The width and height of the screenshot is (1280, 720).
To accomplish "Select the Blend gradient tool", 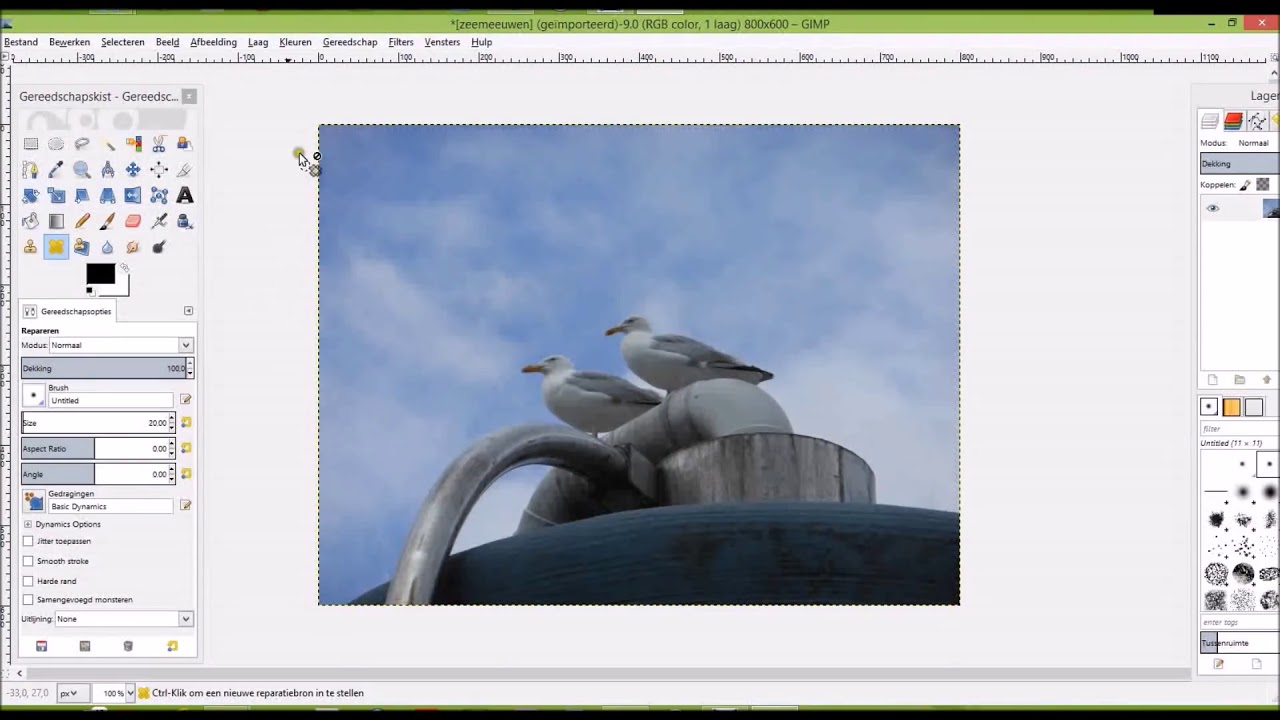I will pos(56,221).
